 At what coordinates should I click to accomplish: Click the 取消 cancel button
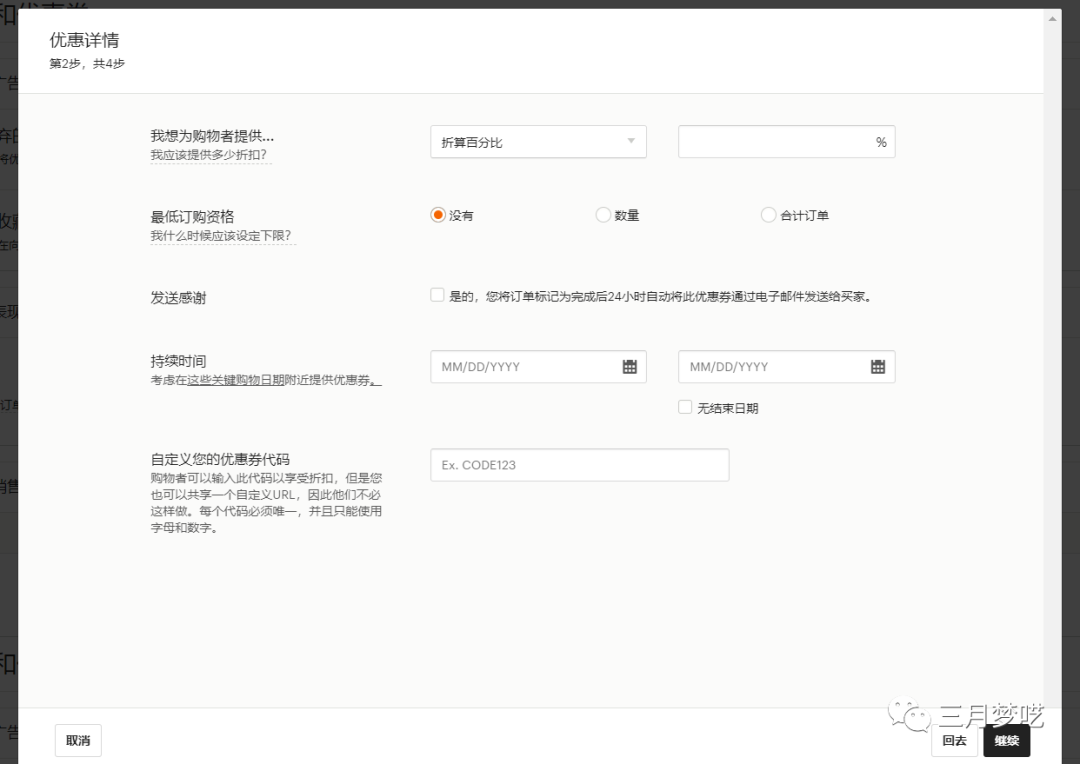tap(77, 740)
